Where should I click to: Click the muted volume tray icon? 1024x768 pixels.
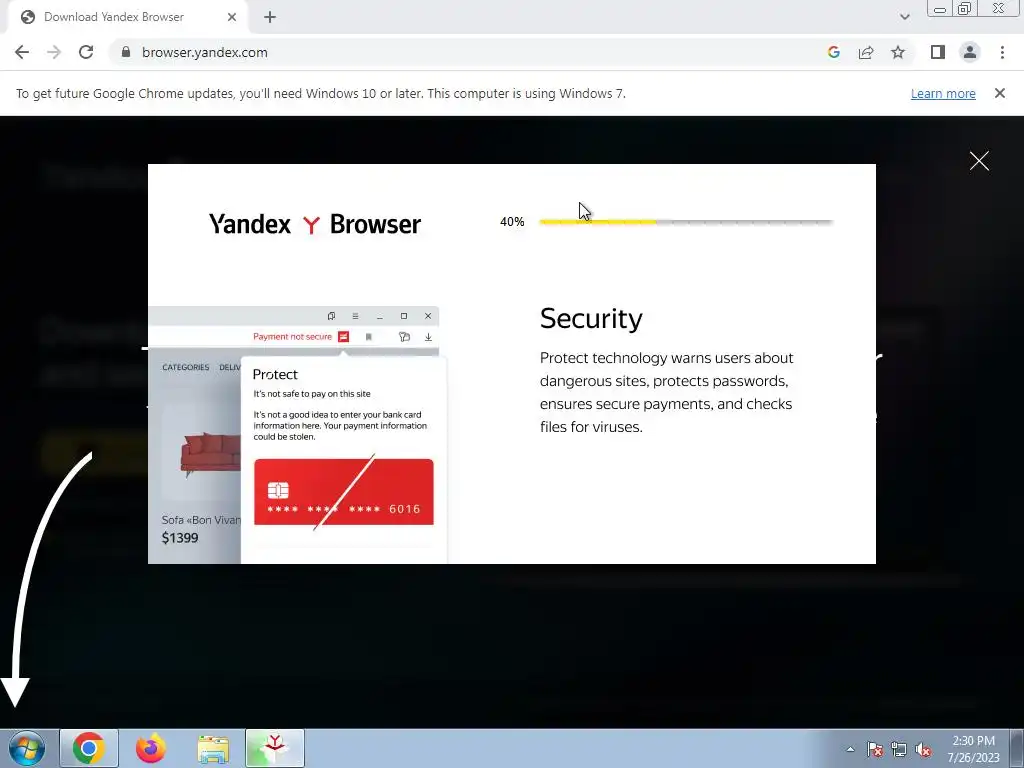(923, 749)
